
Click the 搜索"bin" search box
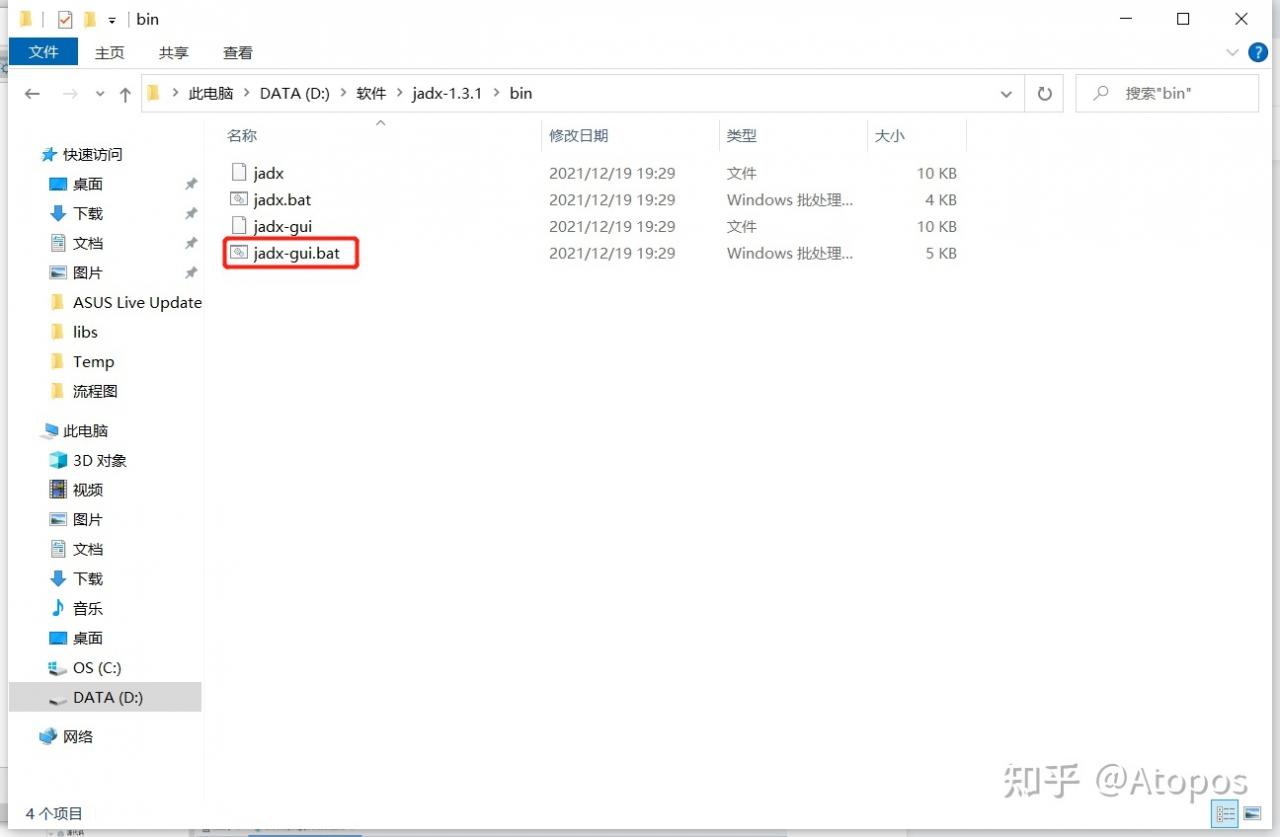(x=1167, y=93)
